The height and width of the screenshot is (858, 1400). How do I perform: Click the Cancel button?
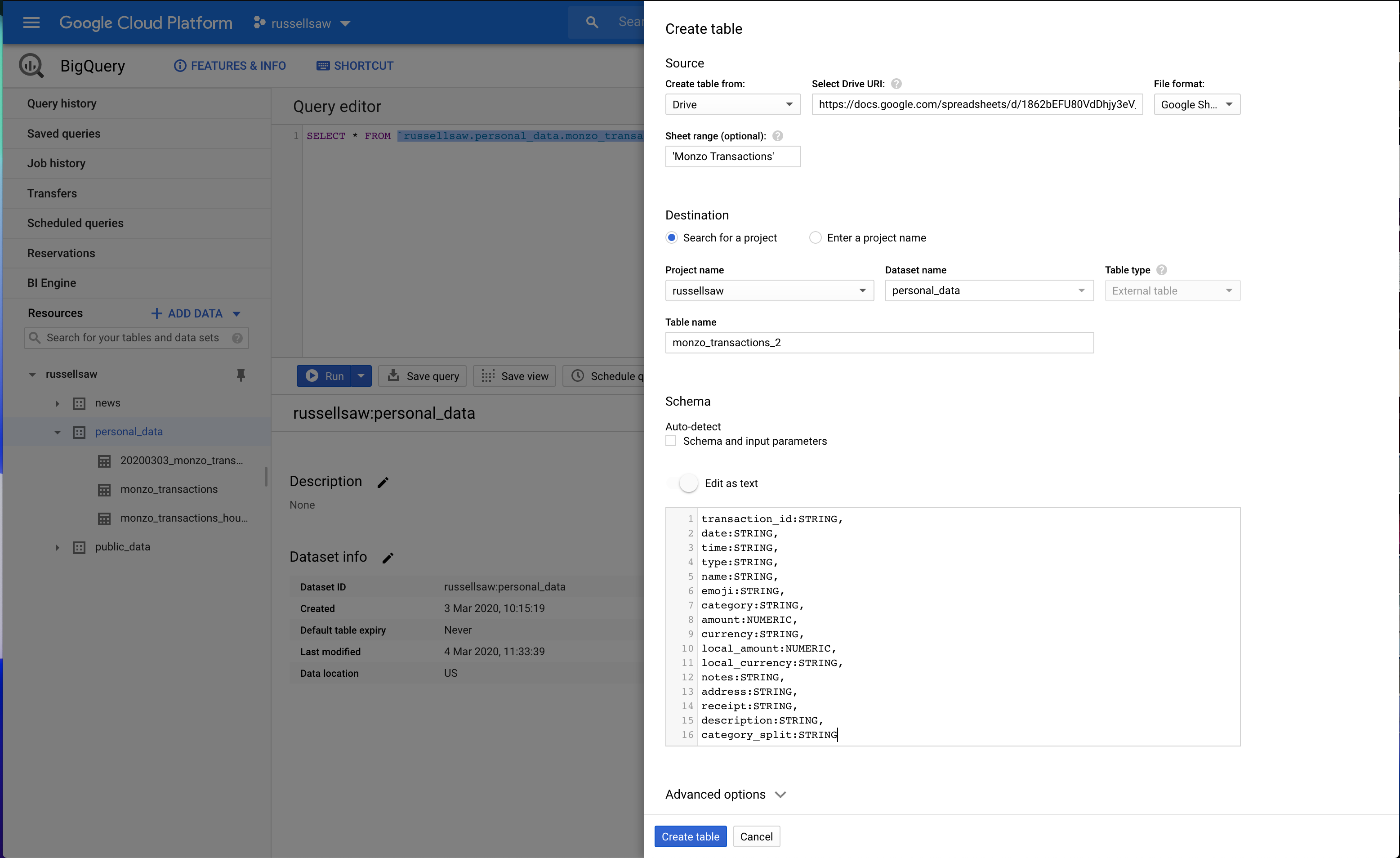coord(756,836)
